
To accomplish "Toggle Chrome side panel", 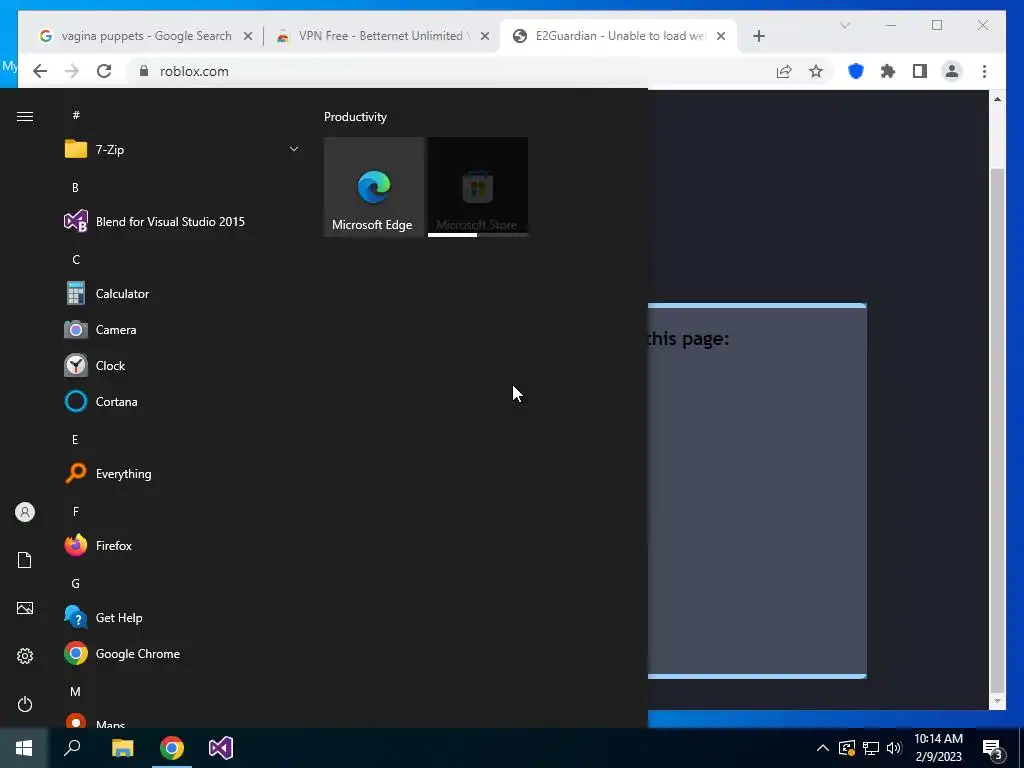I will [920, 71].
